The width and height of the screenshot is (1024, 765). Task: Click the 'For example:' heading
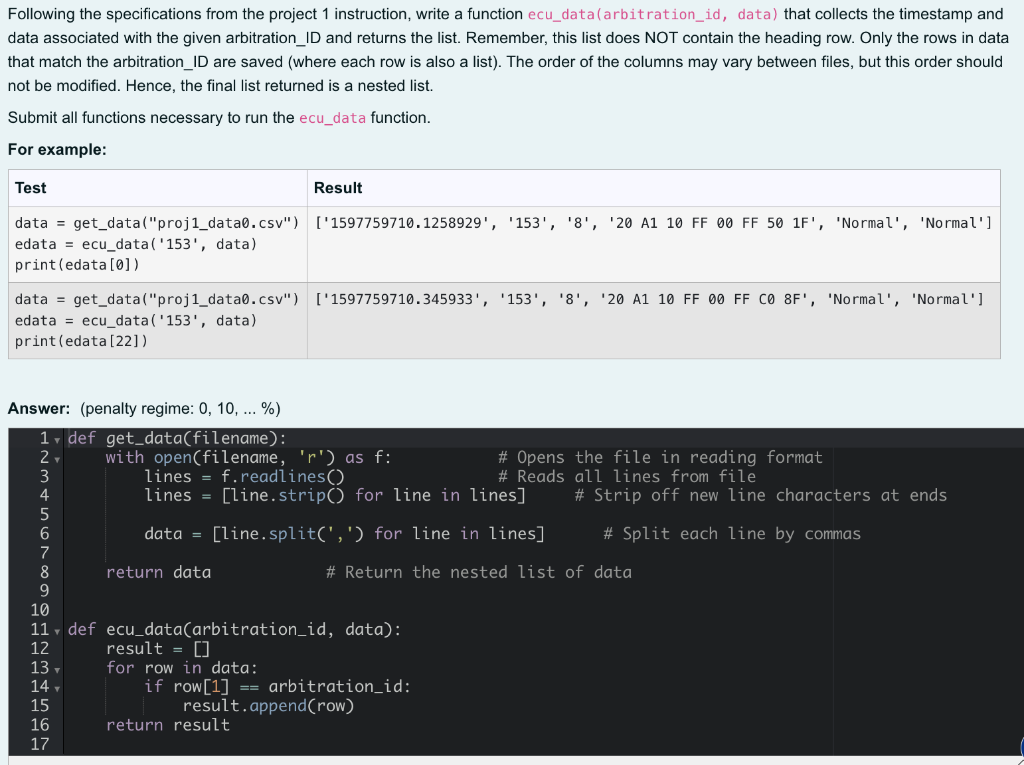click(x=57, y=150)
